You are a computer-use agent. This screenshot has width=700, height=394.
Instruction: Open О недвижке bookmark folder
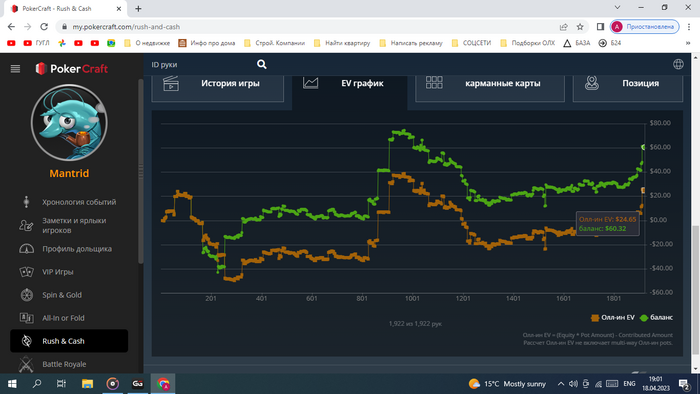pyautogui.click(x=147, y=43)
